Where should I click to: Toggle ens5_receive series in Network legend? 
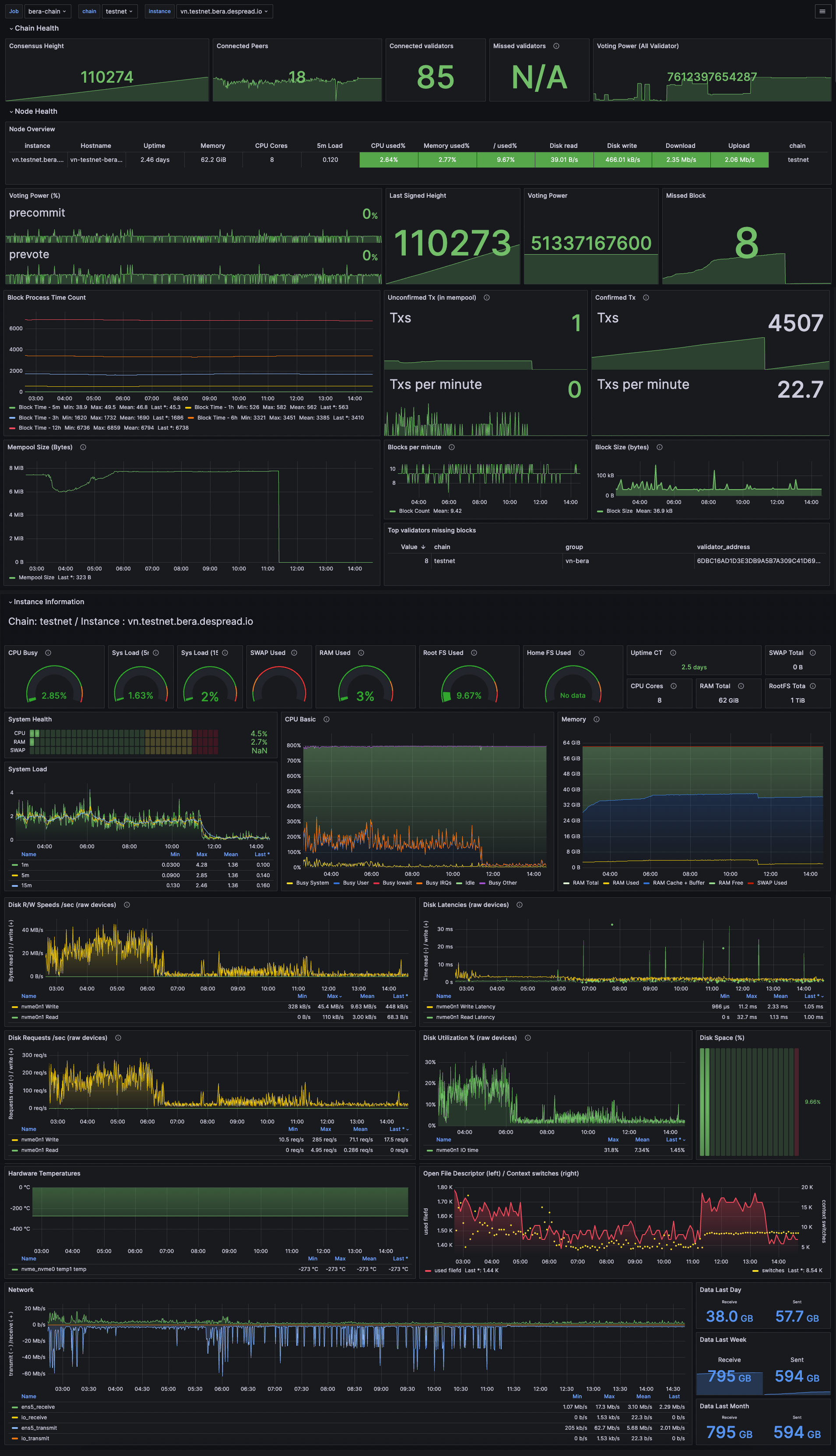tap(38, 1407)
